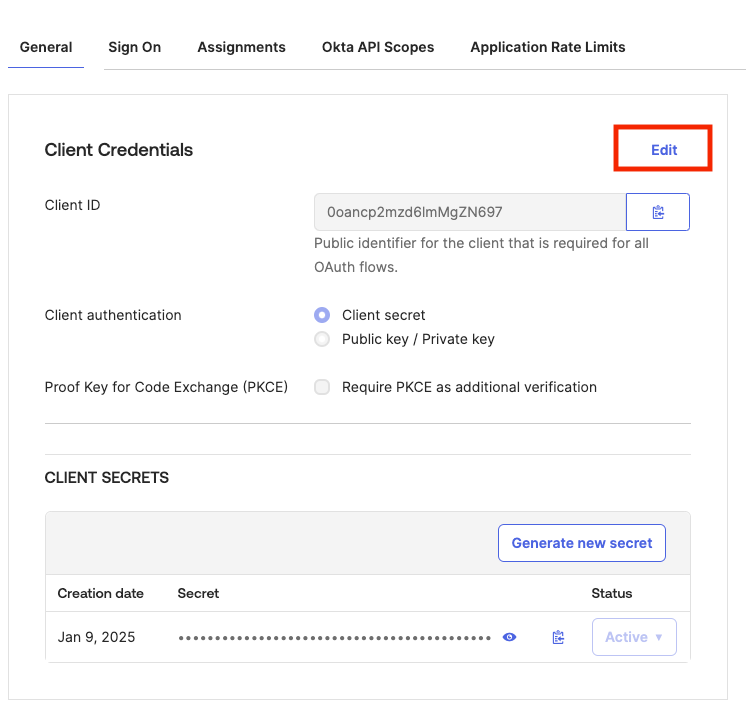
Task: View the Application Rate Limits tab
Action: [x=548, y=47]
